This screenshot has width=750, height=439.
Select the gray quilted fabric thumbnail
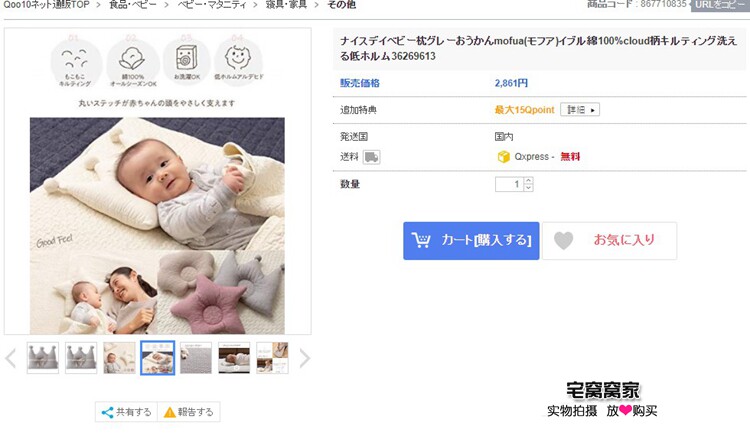click(196, 358)
